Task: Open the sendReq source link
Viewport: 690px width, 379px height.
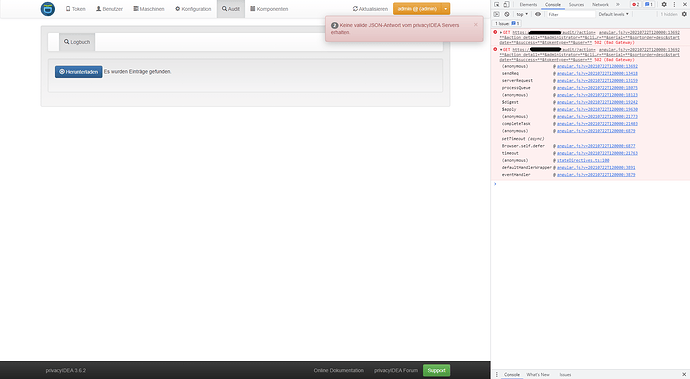Action: (x=597, y=74)
